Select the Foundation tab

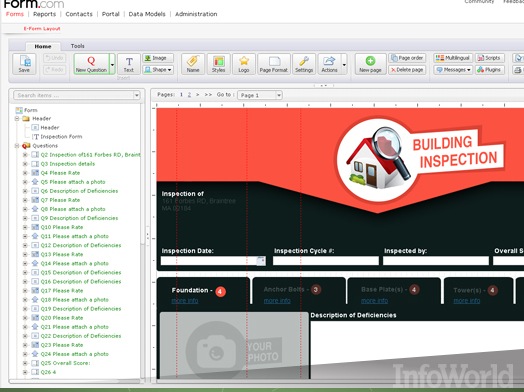tap(204, 291)
